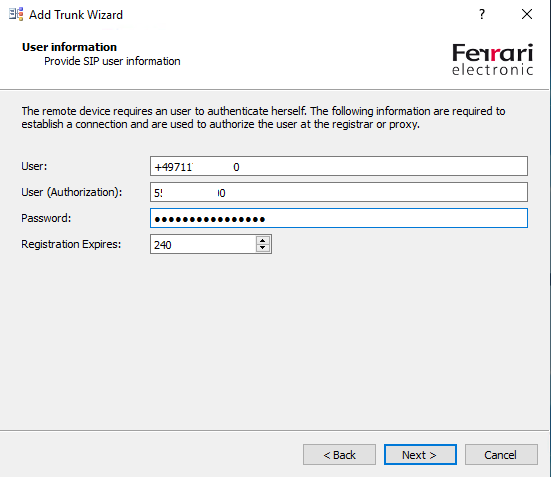Image resolution: width=551 pixels, height=477 pixels.
Task: Click the authentication description paragraph
Action: 263,118
